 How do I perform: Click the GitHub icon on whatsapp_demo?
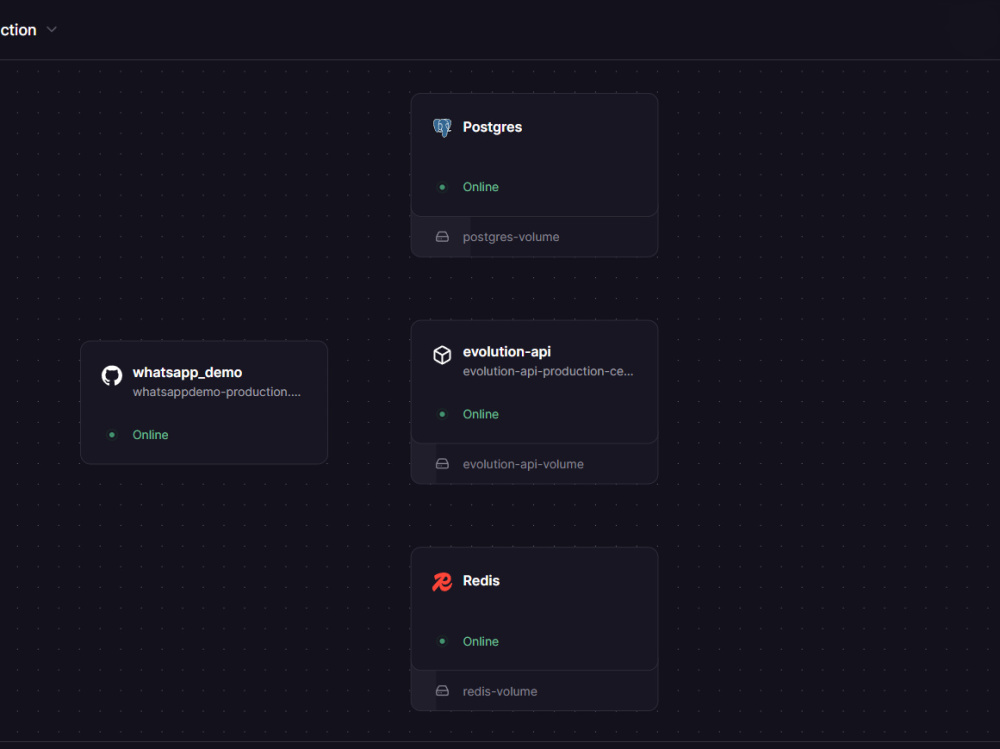(x=112, y=376)
